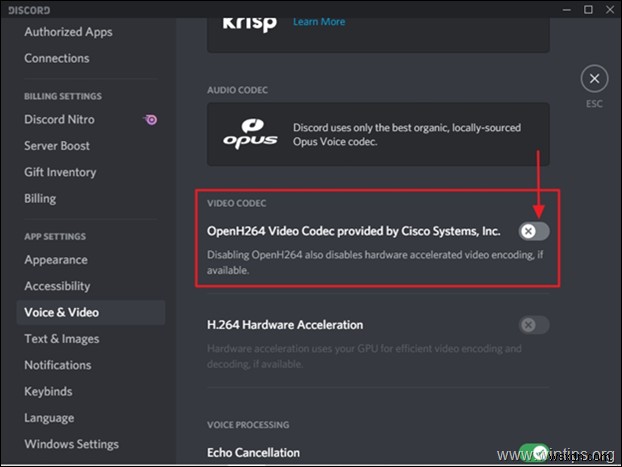The image size is (622, 467).
Task: Open the Krisp Learn More link
Action: pyautogui.click(x=320, y=21)
